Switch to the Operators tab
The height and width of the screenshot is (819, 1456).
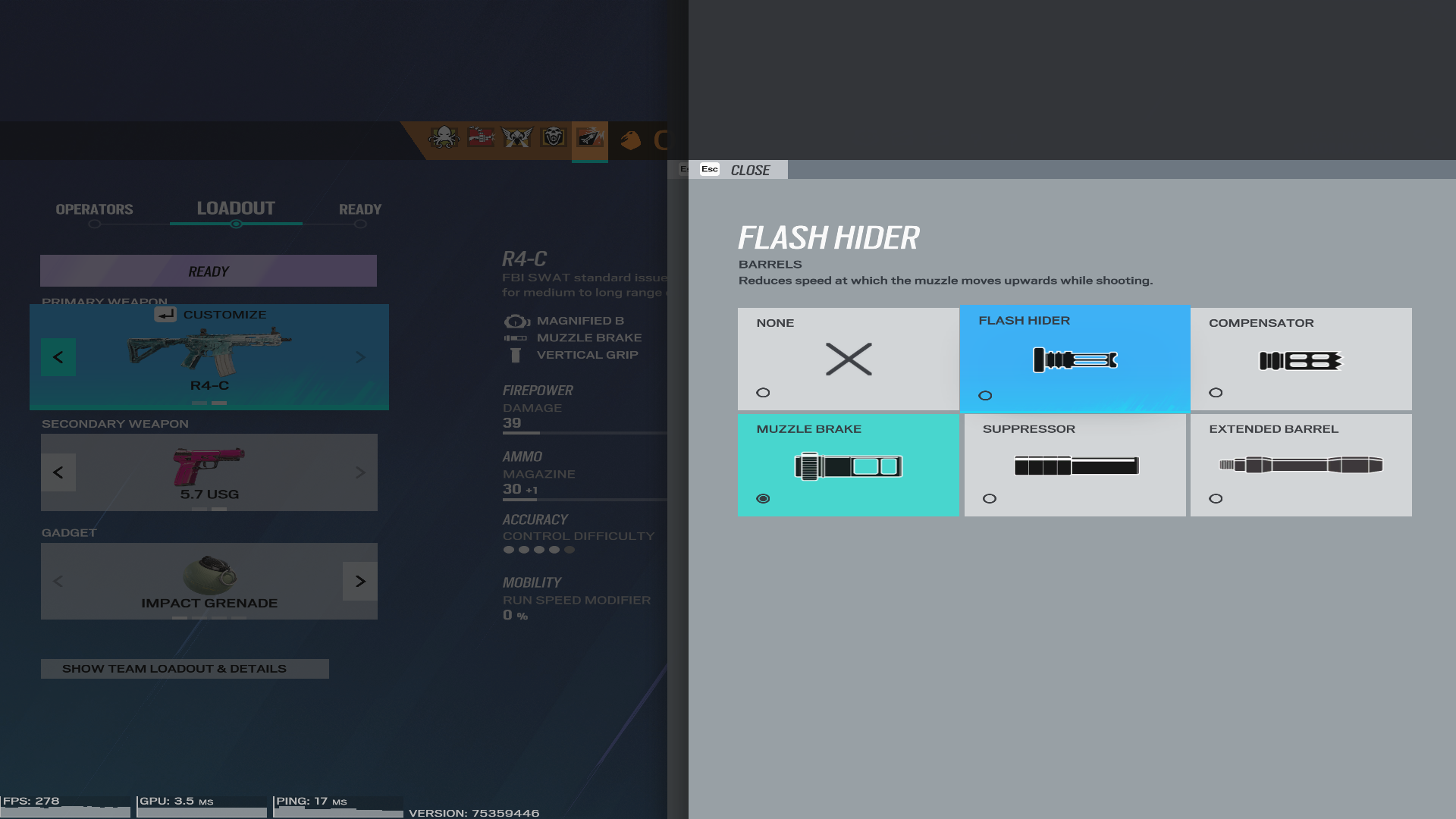94,209
